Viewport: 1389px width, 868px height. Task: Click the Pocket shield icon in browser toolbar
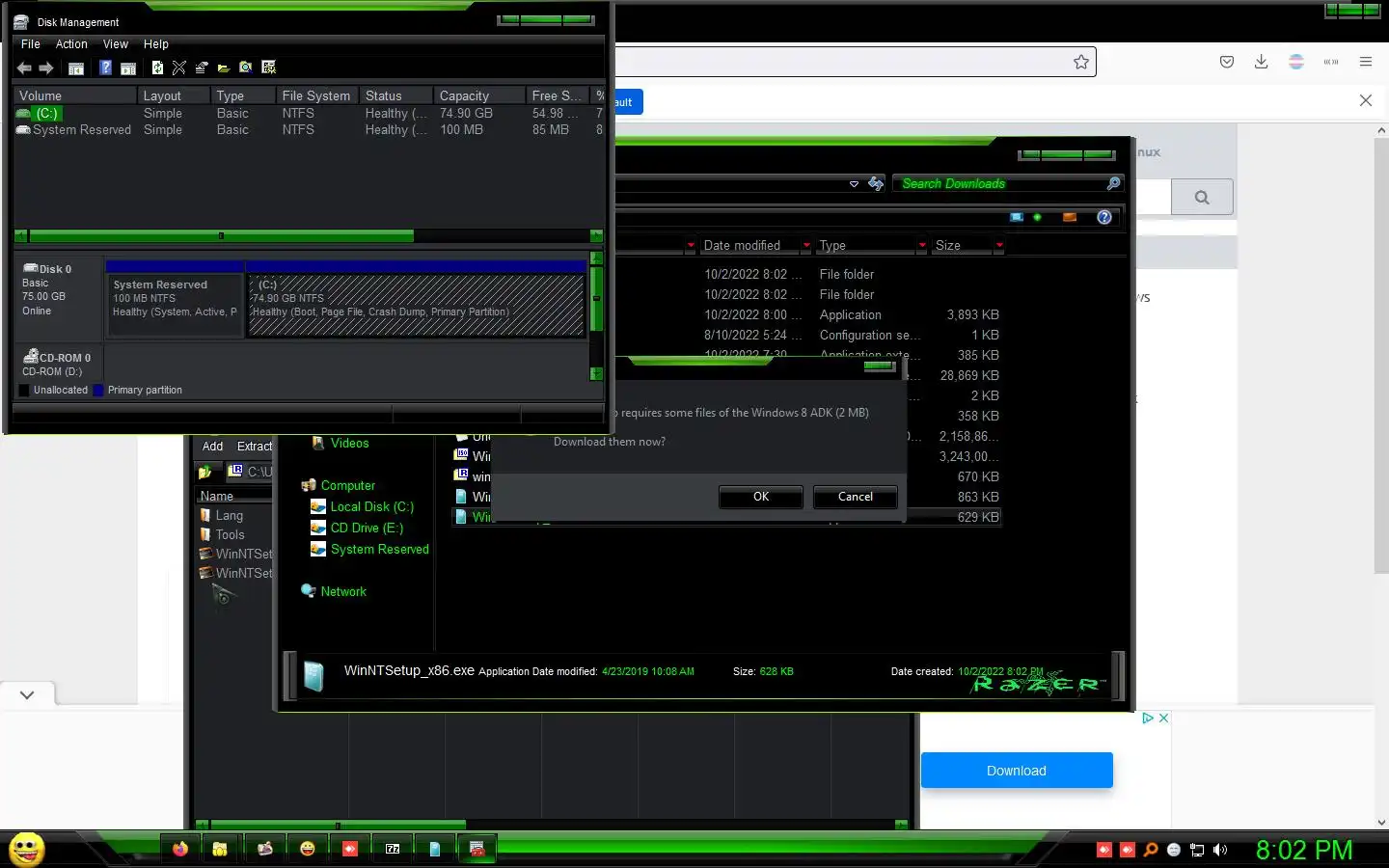[1227, 62]
